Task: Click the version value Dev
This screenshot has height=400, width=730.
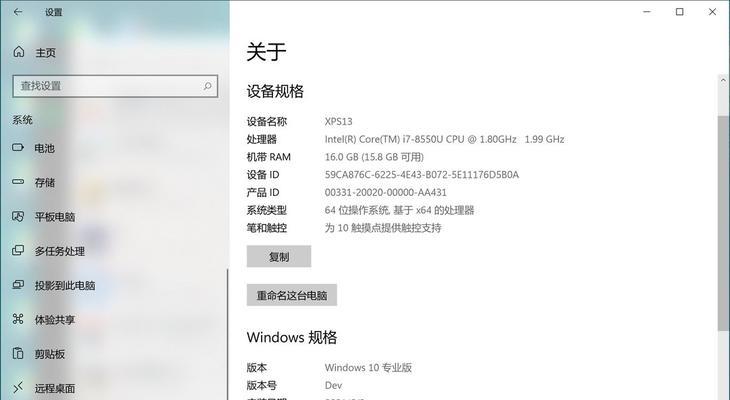Action: tap(333, 385)
